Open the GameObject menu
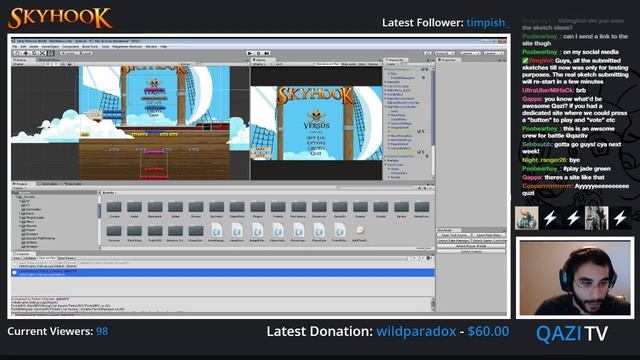The image size is (640, 360). 50,47
